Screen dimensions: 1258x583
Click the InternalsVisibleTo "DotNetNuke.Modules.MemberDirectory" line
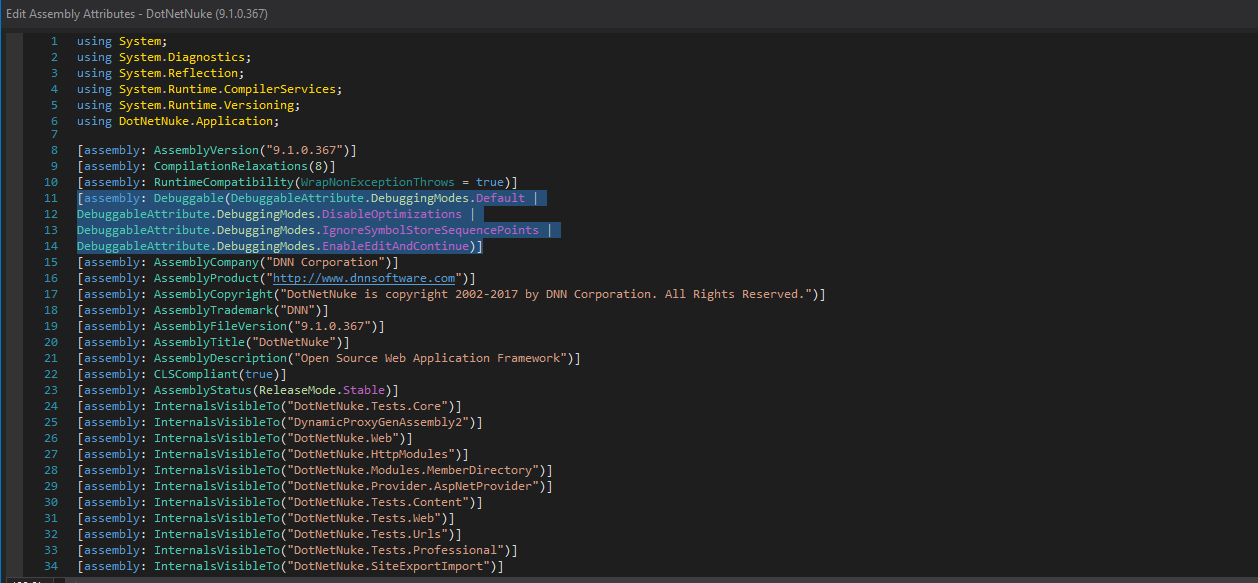(x=315, y=470)
